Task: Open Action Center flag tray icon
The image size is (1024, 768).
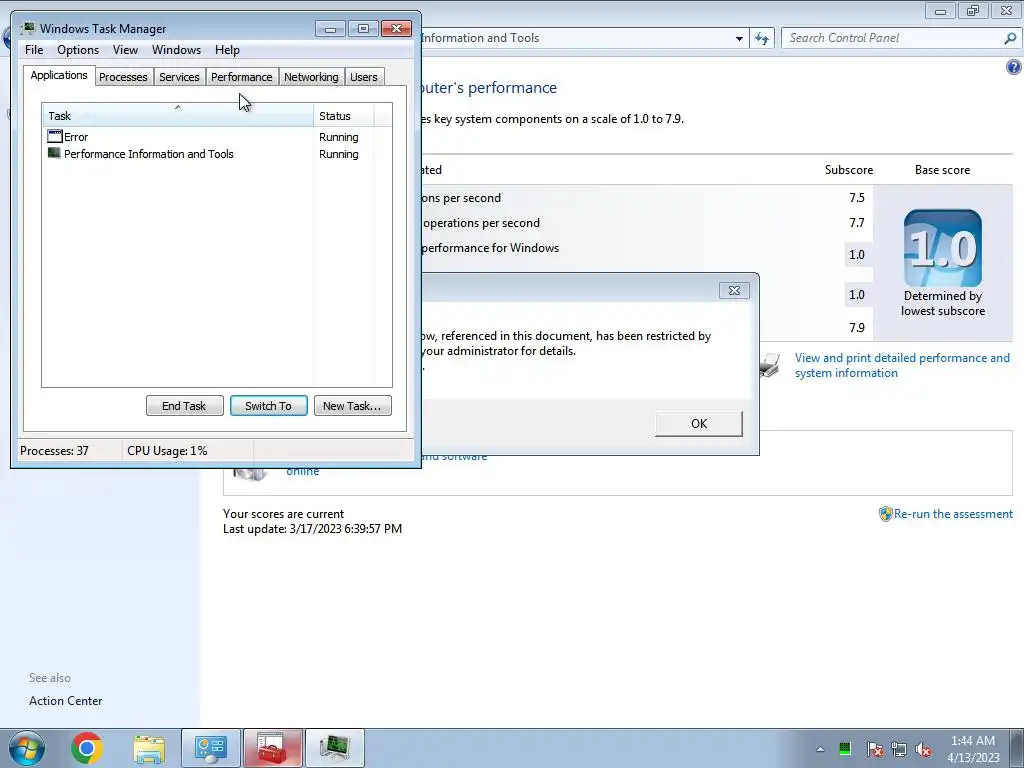Action: coord(874,749)
